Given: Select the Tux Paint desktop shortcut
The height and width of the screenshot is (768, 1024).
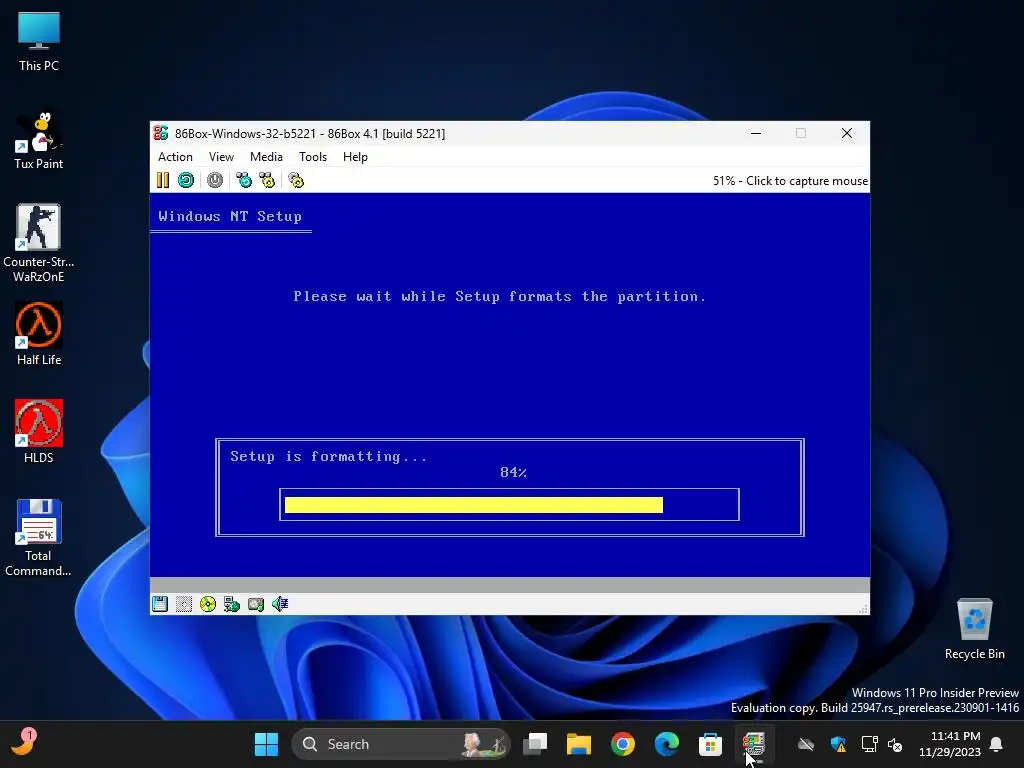Looking at the screenshot, I should [39, 140].
